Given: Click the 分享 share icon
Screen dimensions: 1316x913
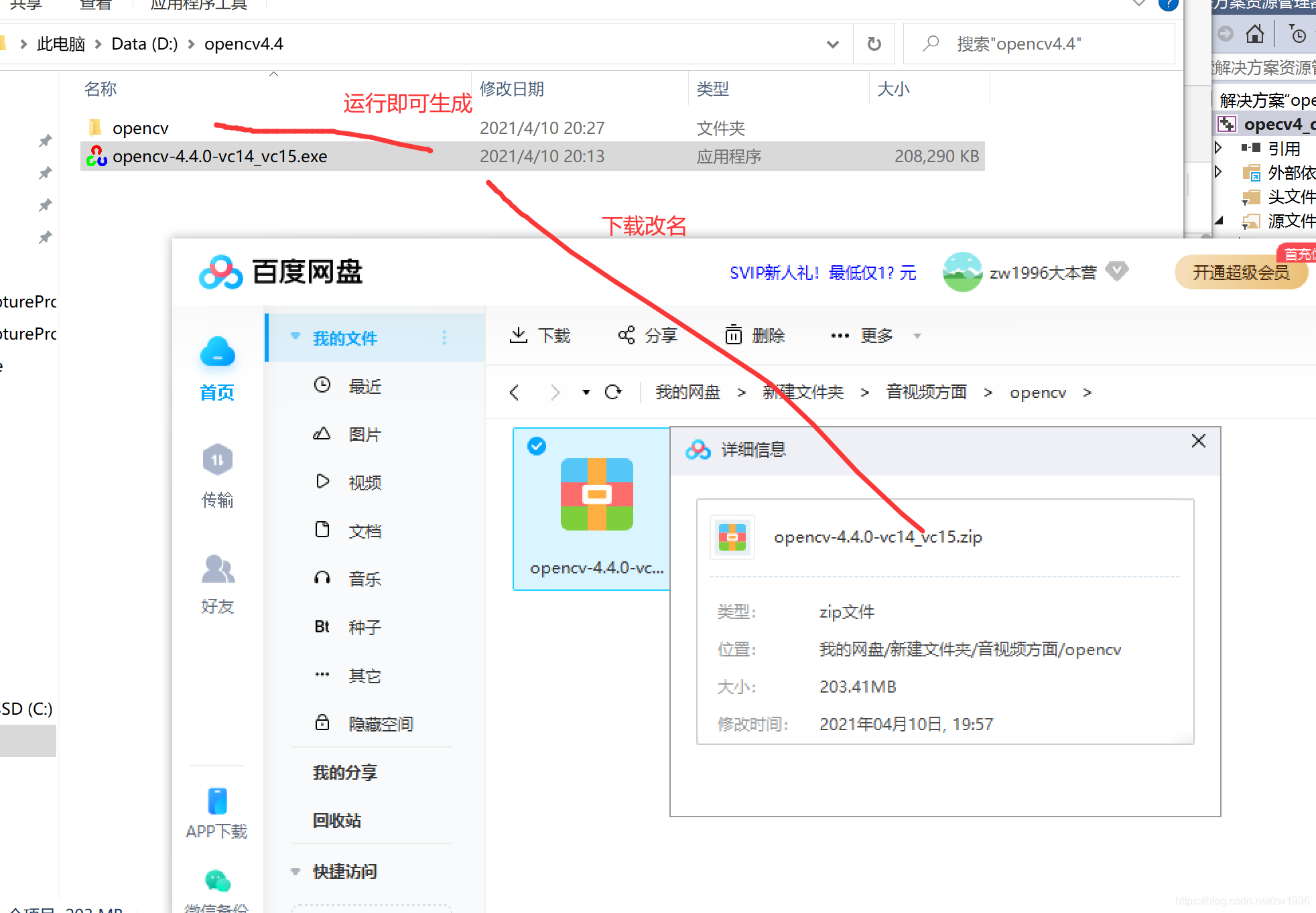Looking at the screenshot, I should (647, 335).
